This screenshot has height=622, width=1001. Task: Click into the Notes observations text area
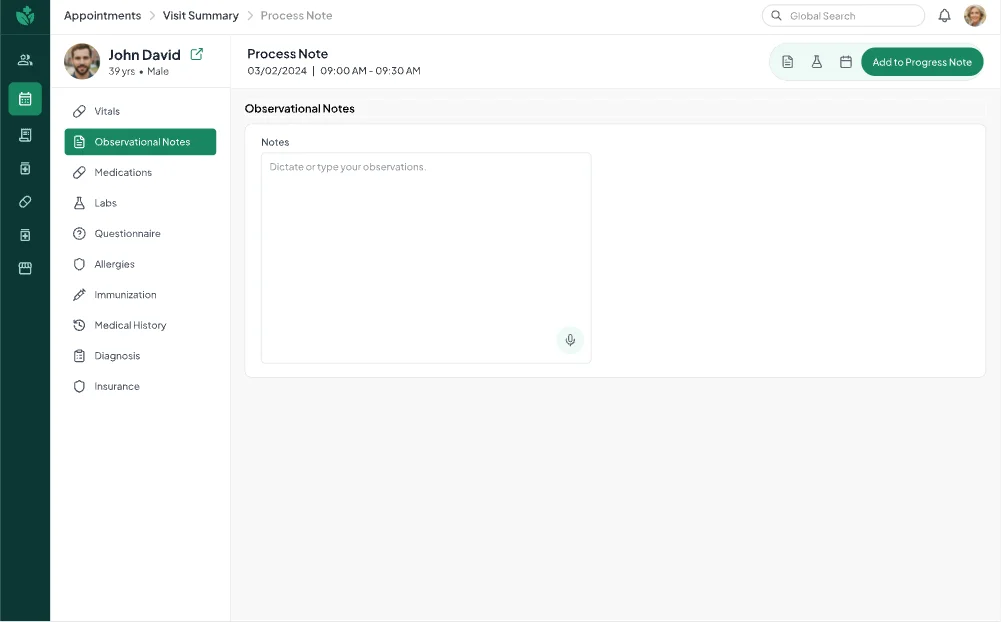point(426,258)
